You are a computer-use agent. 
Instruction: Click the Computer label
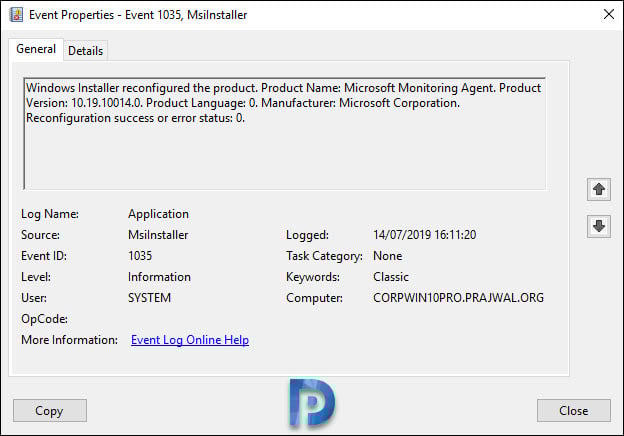314,298
